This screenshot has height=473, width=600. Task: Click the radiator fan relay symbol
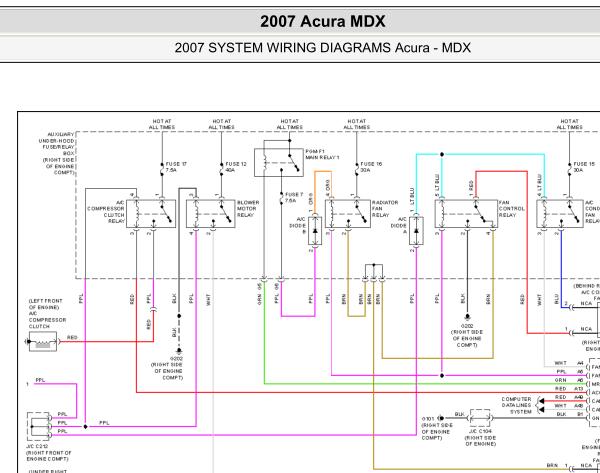pos(348,214)
